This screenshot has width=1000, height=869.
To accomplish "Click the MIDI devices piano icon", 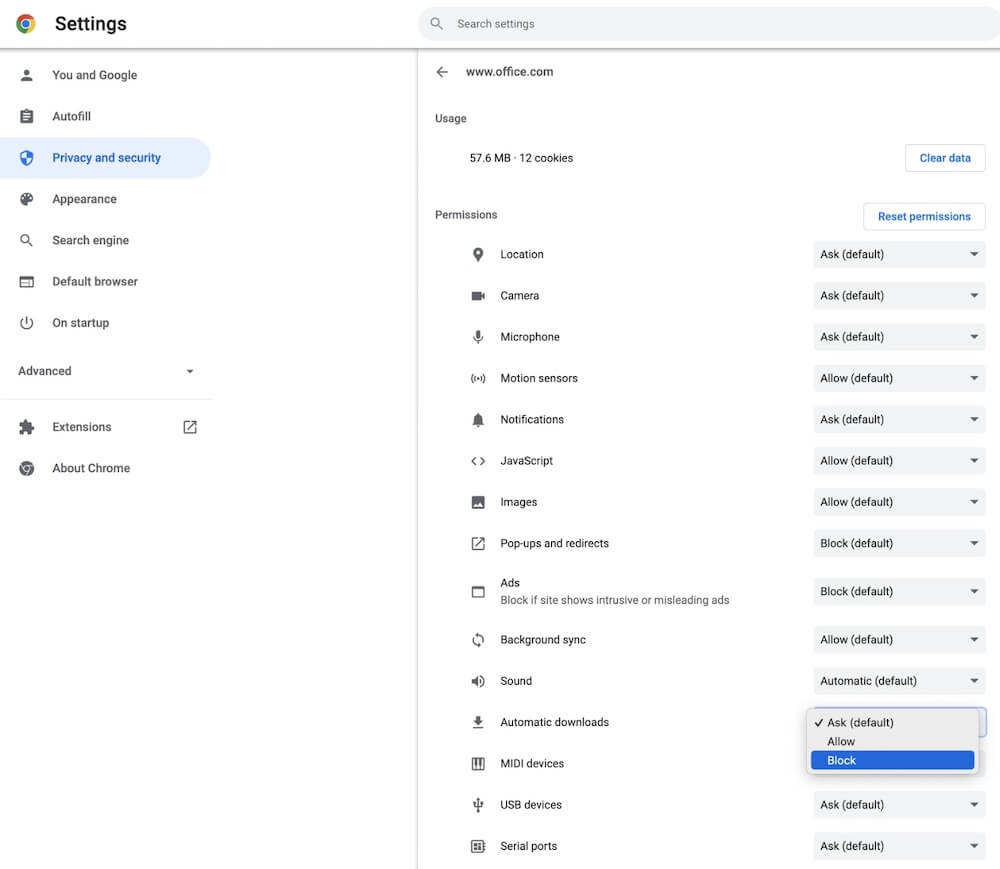I will (x=478, y=764).
